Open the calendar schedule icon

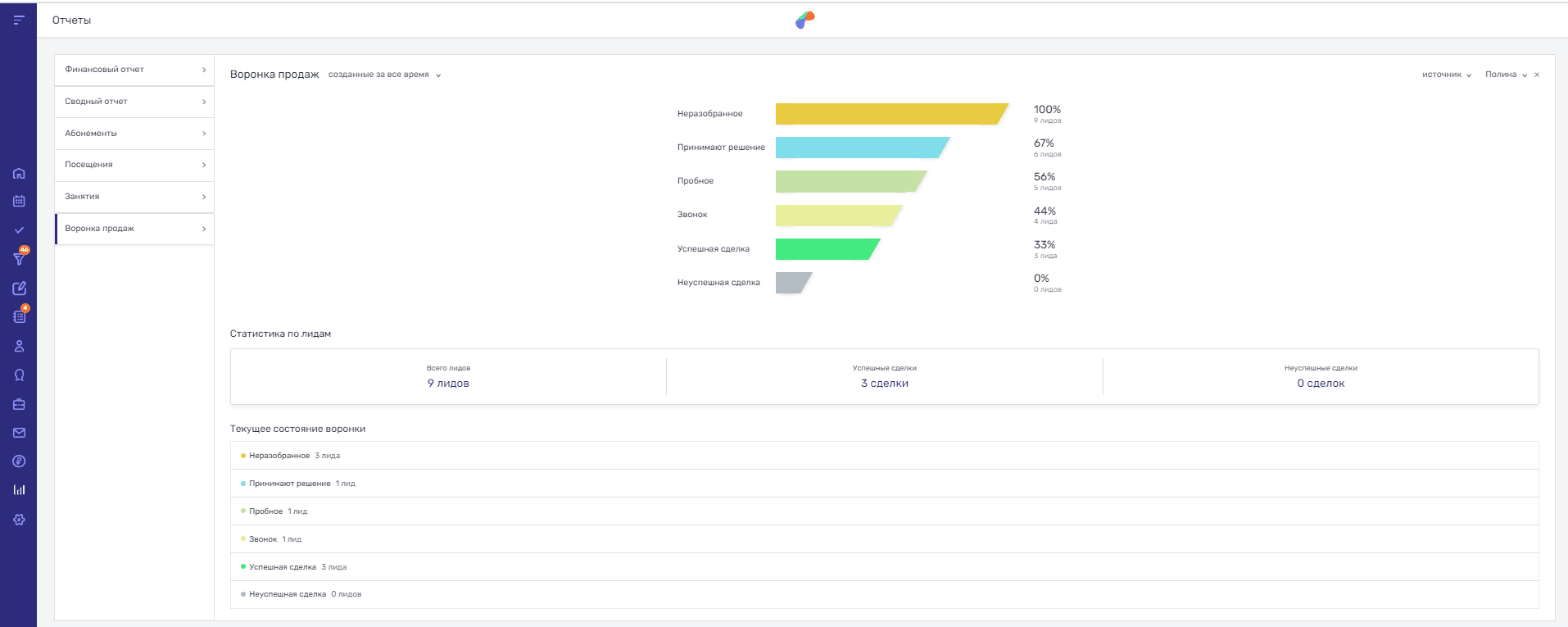click(x=19, y=201)
